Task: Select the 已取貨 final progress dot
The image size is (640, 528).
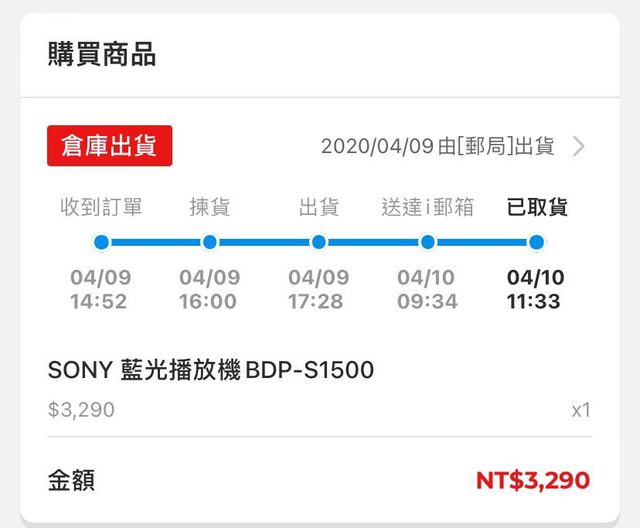Action: pyautogui.click(x=537, y=242)
